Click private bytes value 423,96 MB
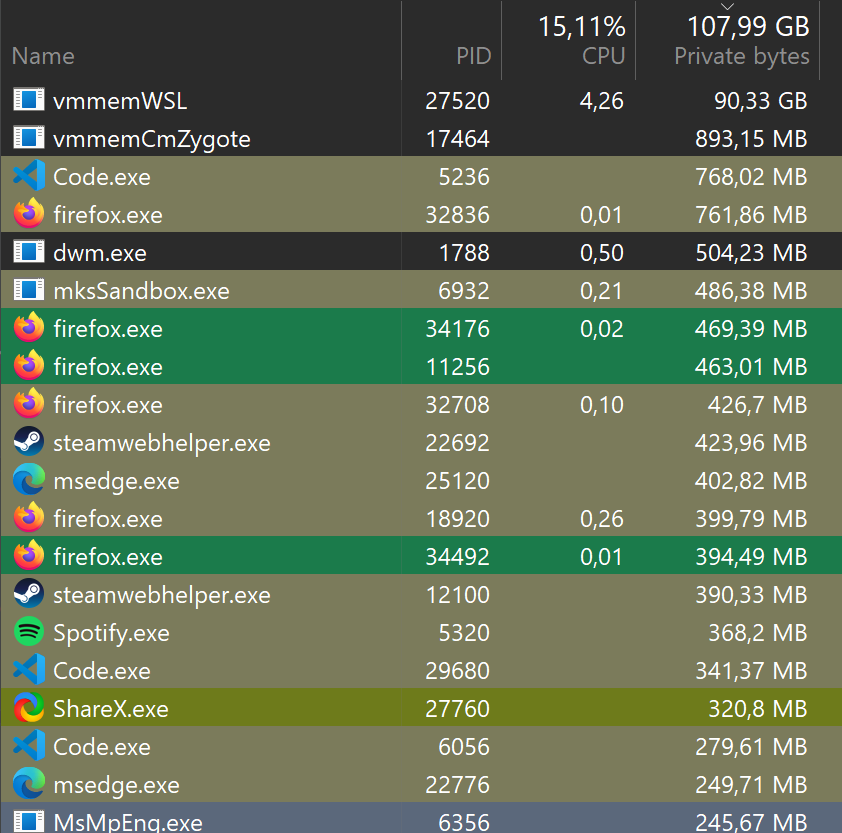Viewport: 842px width, 833px height. 751,443
